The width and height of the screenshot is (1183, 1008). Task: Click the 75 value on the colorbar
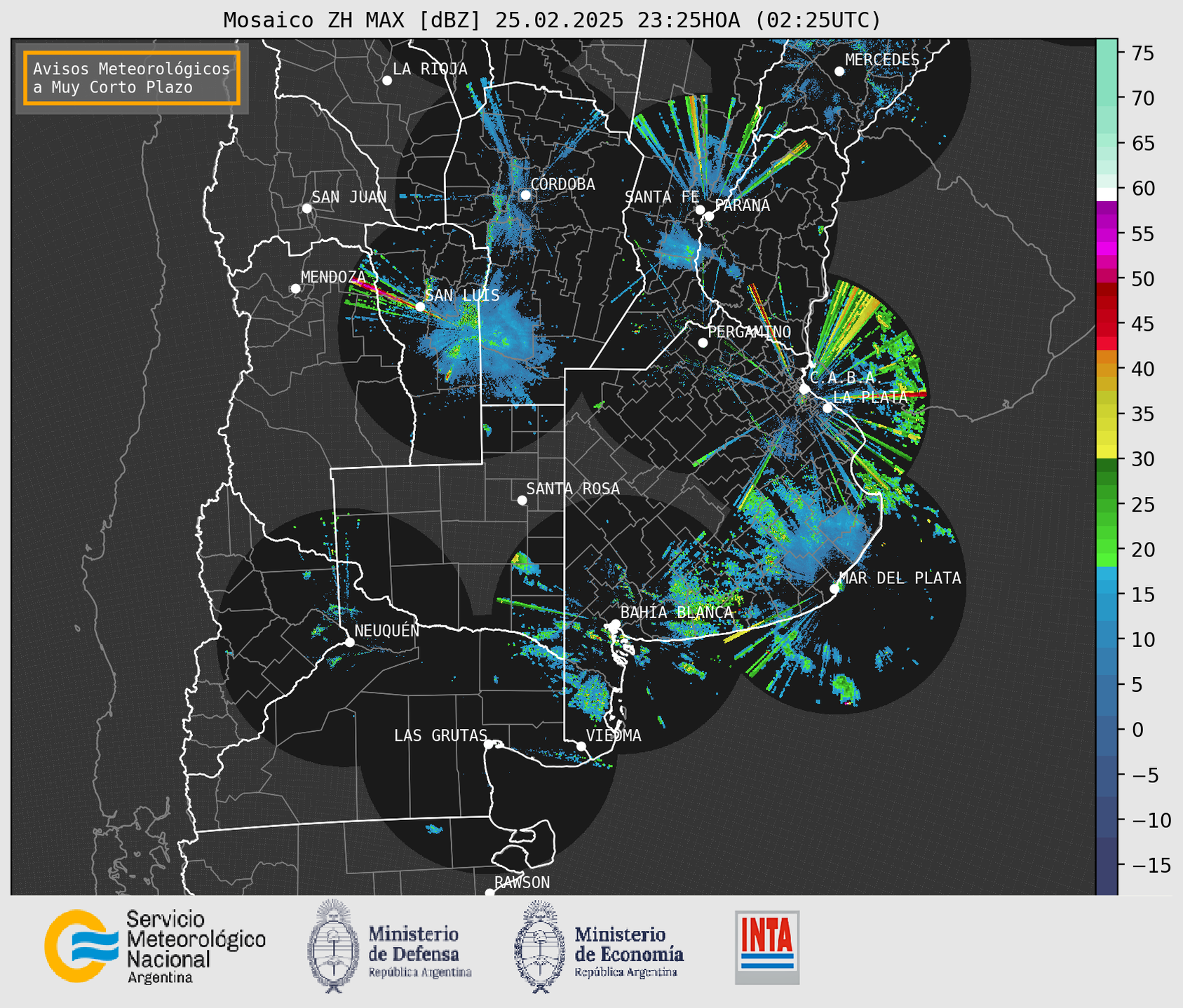click(1143, 53)
